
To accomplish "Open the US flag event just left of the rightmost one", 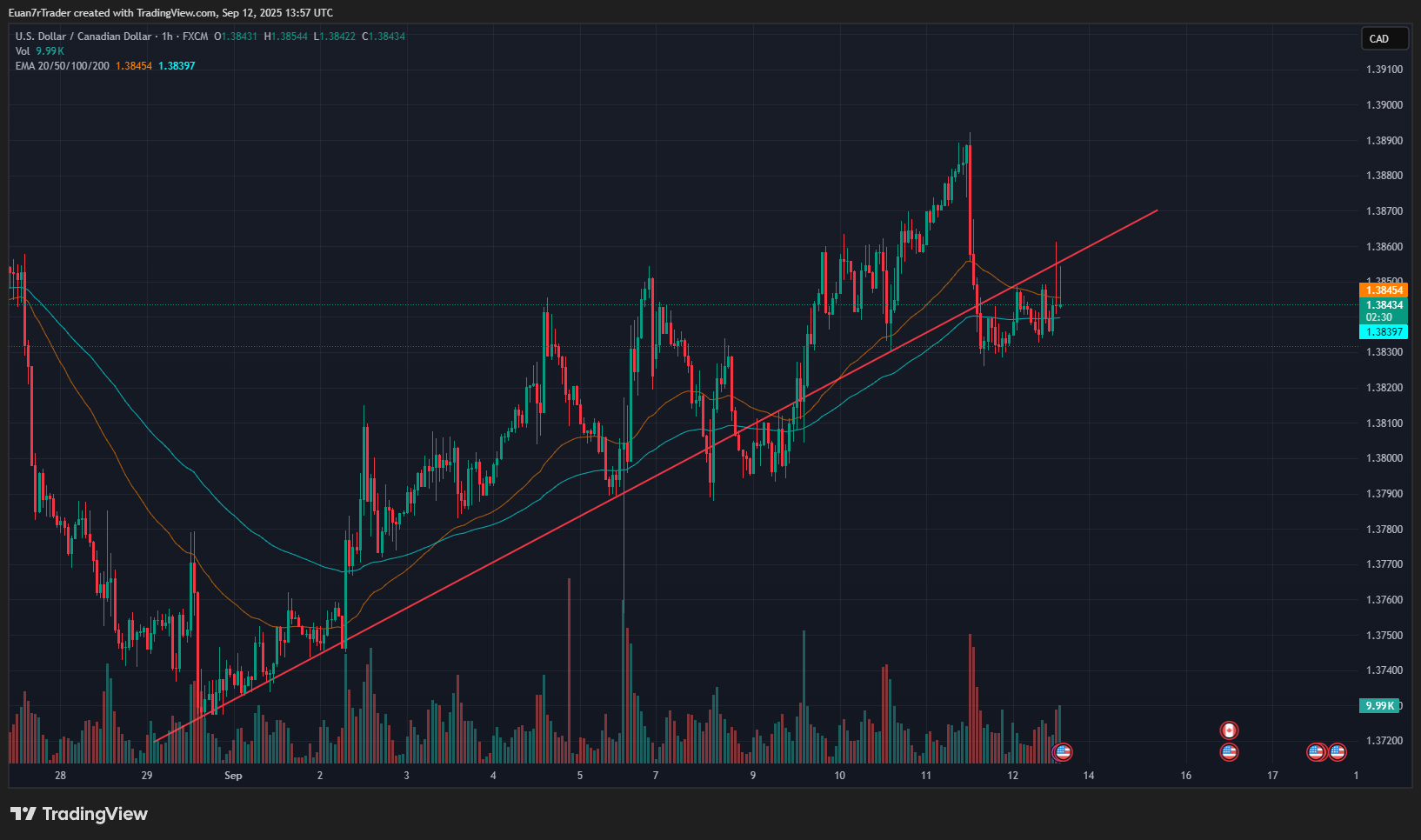I will pos(1317,752).
